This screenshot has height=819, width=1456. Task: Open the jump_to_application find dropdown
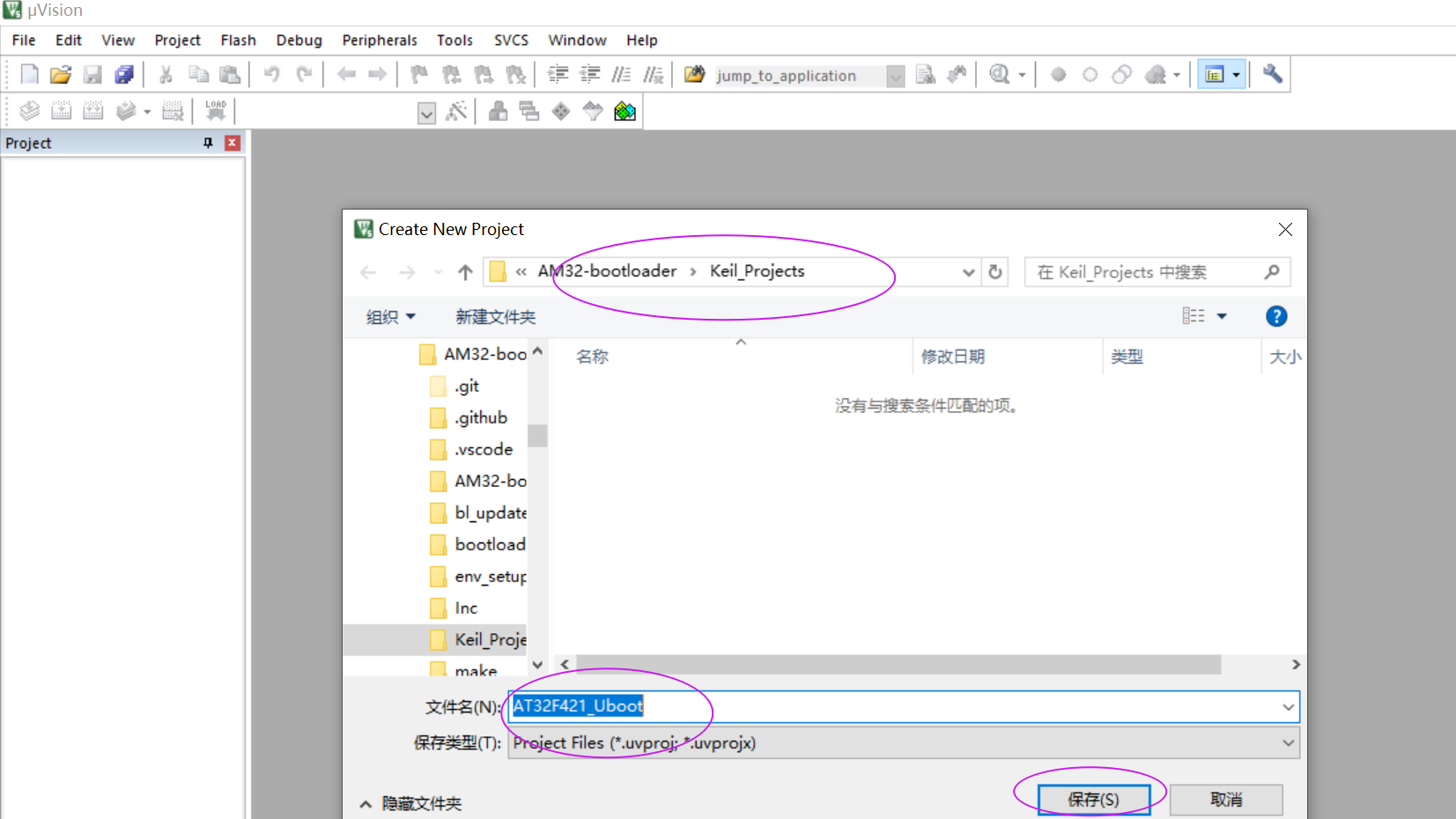(895, 76)
